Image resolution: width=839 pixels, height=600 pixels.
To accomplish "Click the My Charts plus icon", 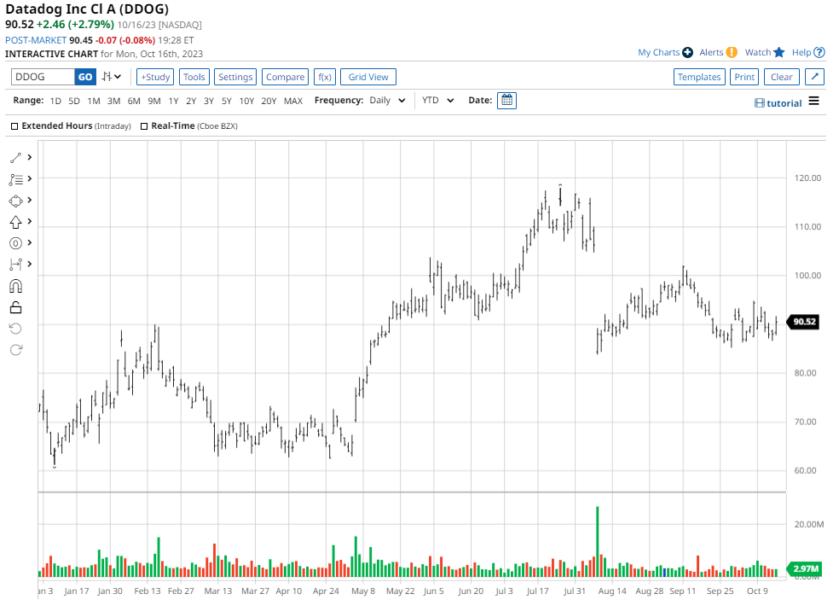I will tap(688, 52).
